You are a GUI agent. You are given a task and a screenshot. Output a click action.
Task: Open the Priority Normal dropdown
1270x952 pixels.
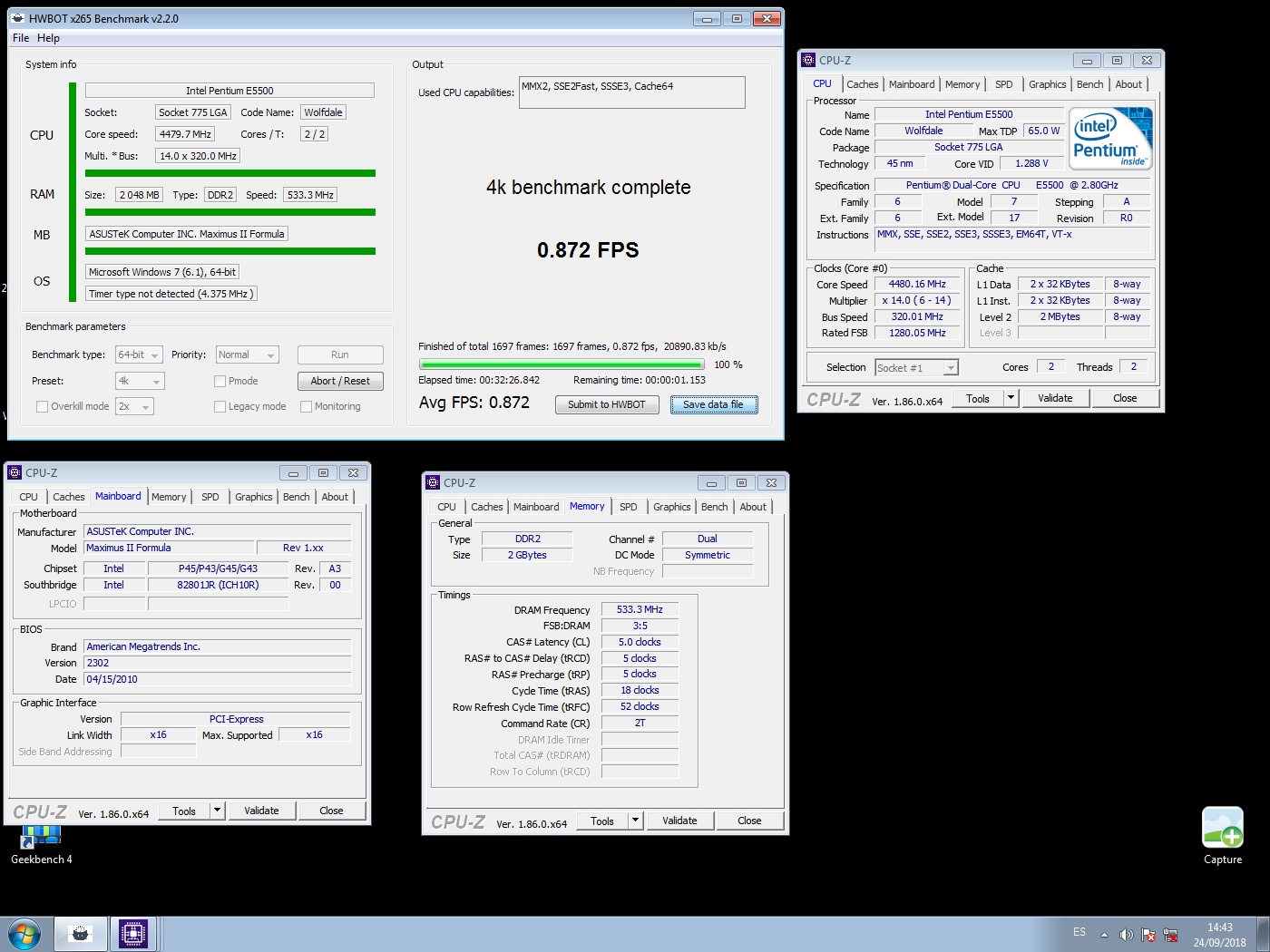point(247,355)
